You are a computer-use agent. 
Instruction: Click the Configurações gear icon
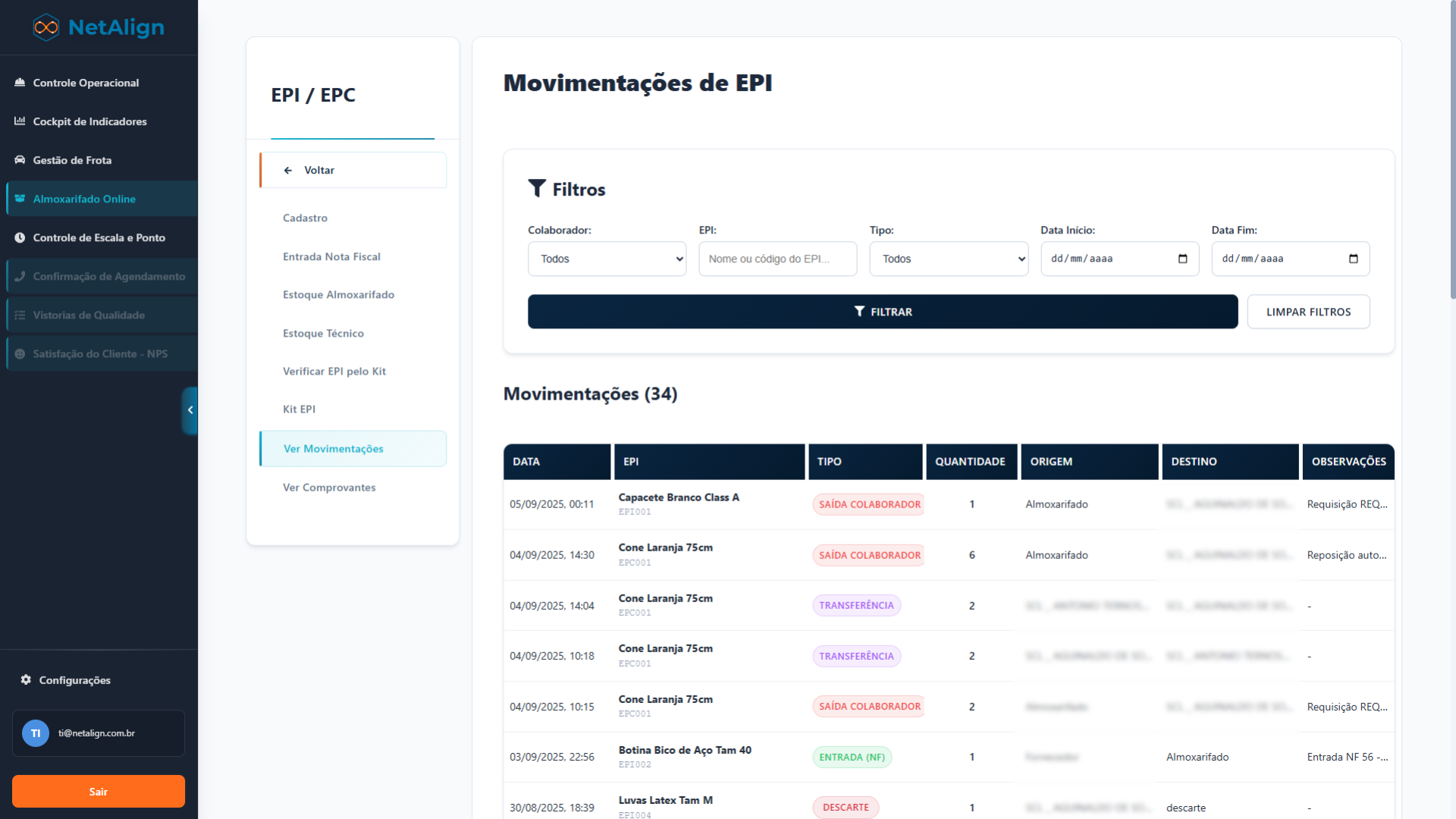(26, 680)
